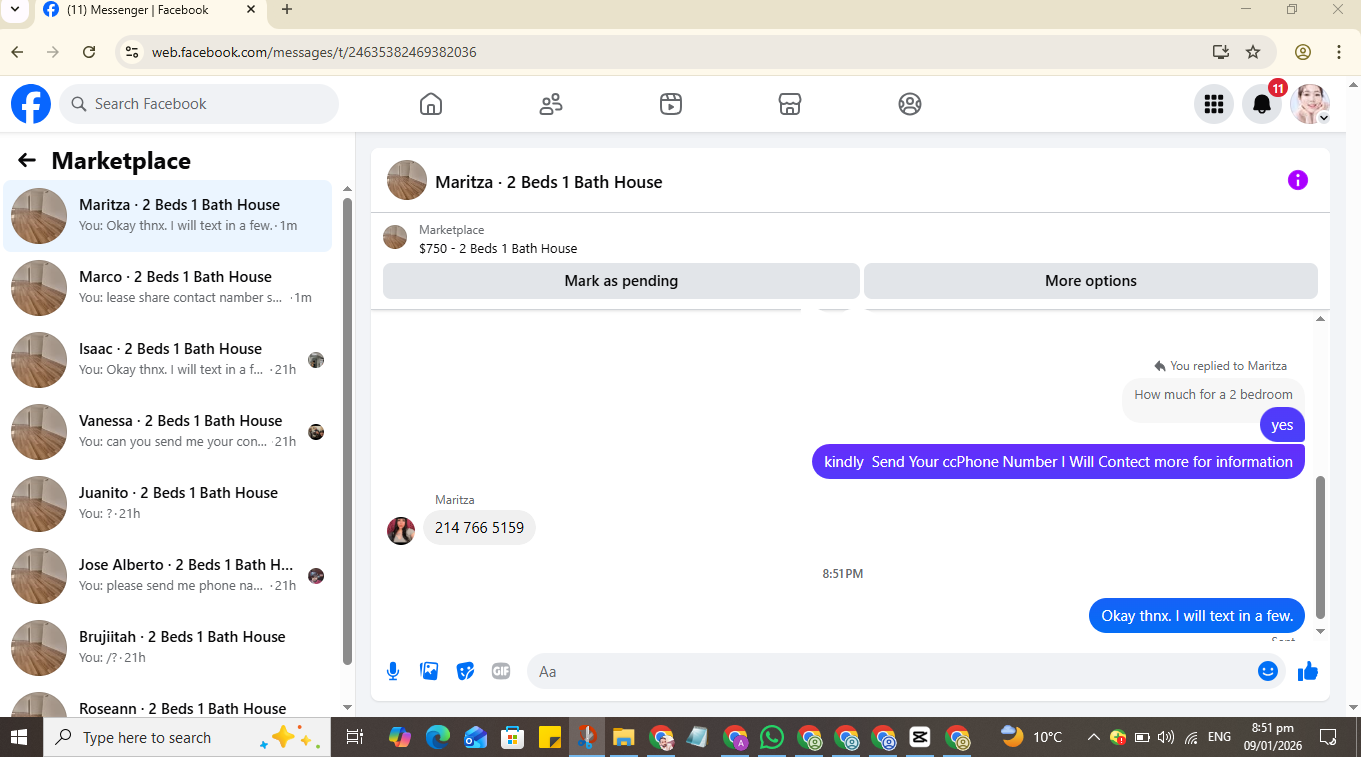The image size is (1361, 757).
Task: Click the message 214 766 5159
Action: [x=479, y=528]
